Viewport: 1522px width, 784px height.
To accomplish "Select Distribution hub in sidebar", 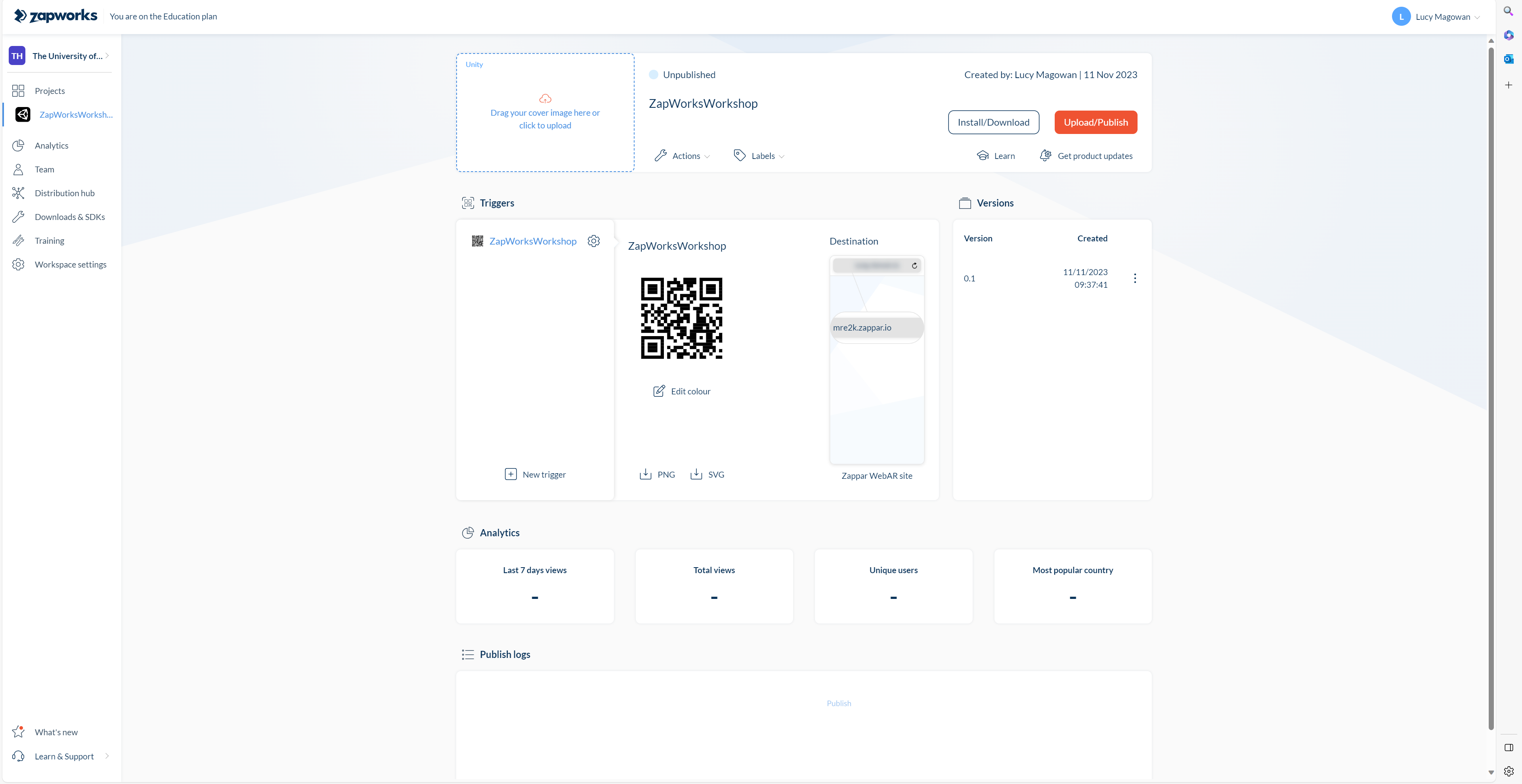I will [x=64, y=193].
